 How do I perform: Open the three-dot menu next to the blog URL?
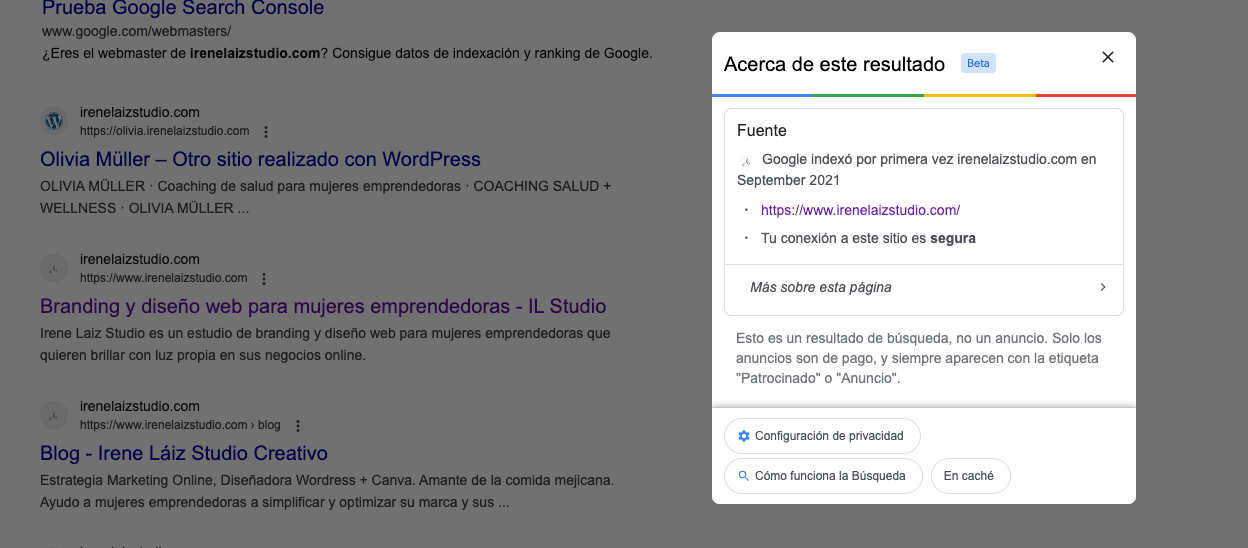point(297,425)
